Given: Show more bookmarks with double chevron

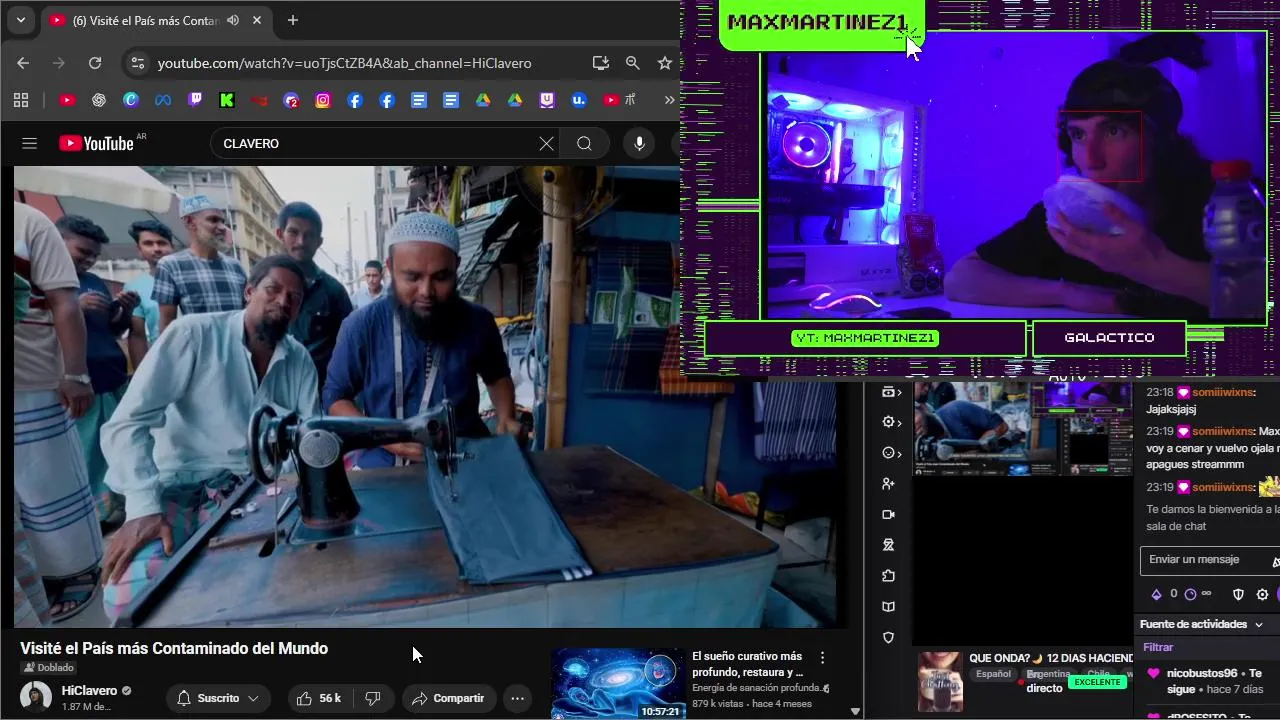Looking at the screenshot, I should click(x=669, y=100).
